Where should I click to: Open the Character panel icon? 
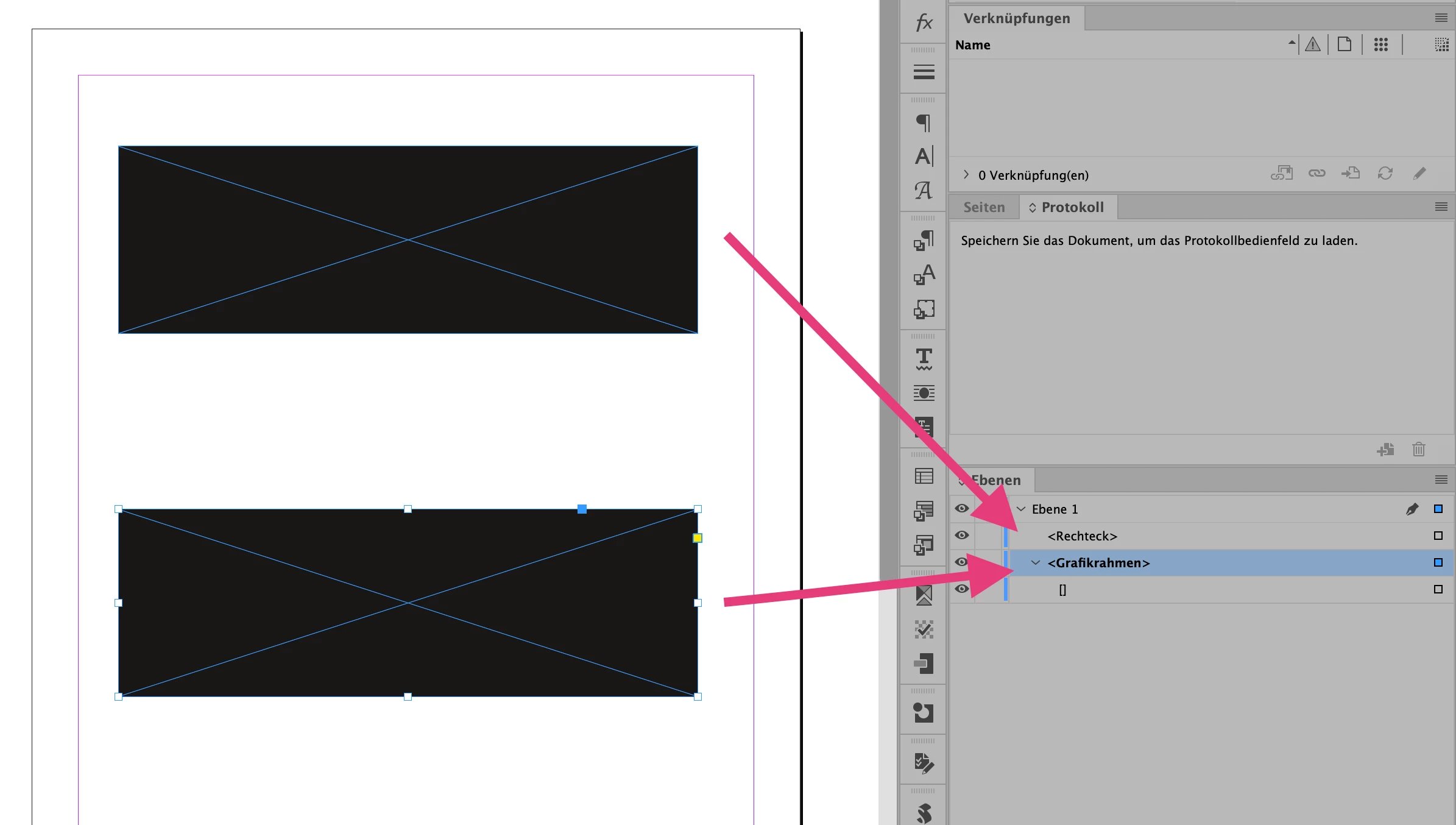(x=924, y=156)
